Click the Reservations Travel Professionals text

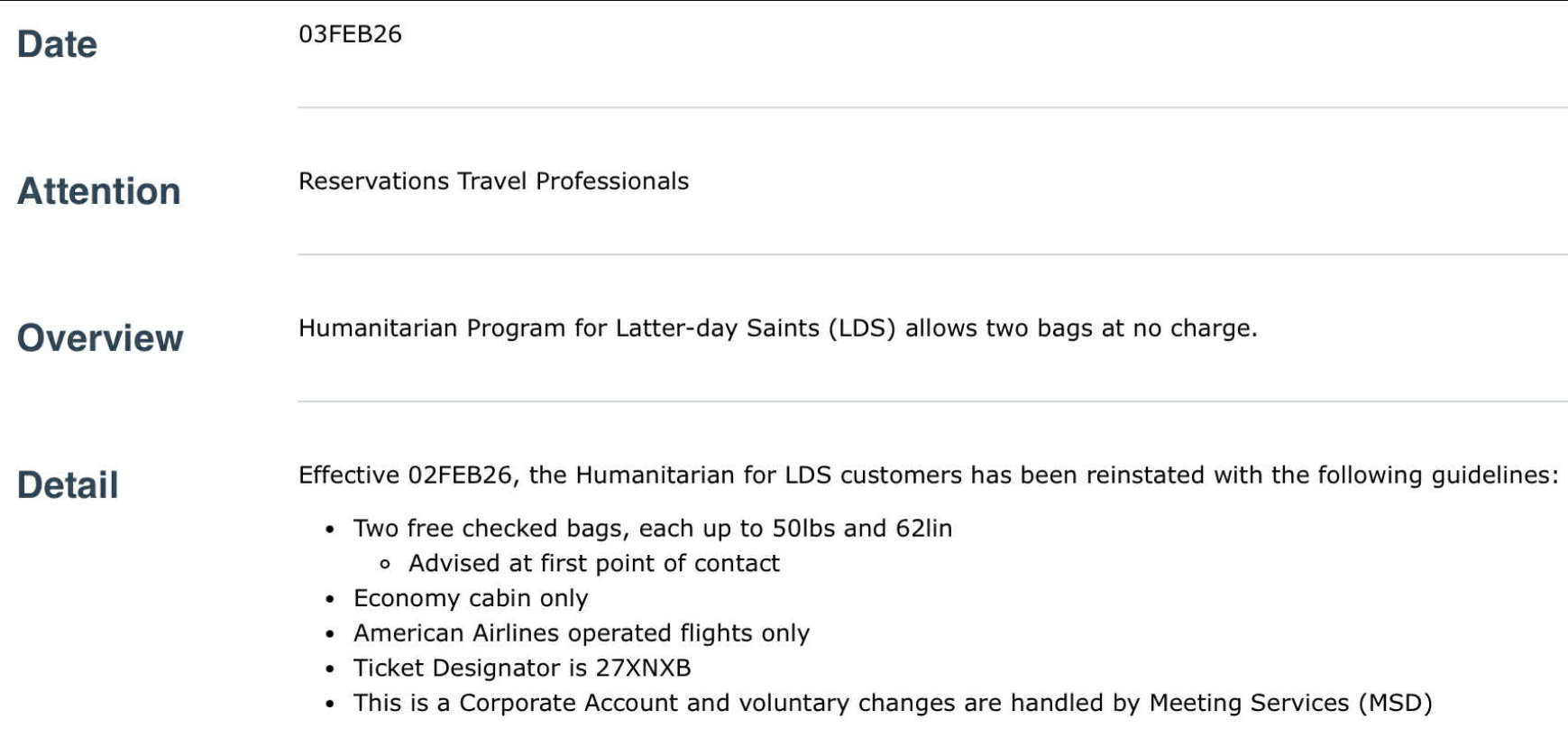tap(493, 181)
